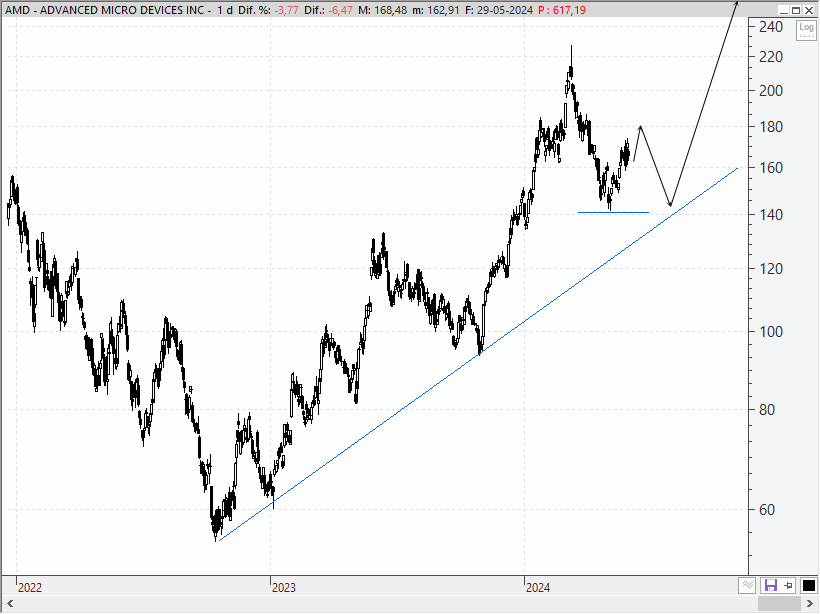Close the AMD chart window
Viewport: 820px width, 614px height.
pos(809,10)
